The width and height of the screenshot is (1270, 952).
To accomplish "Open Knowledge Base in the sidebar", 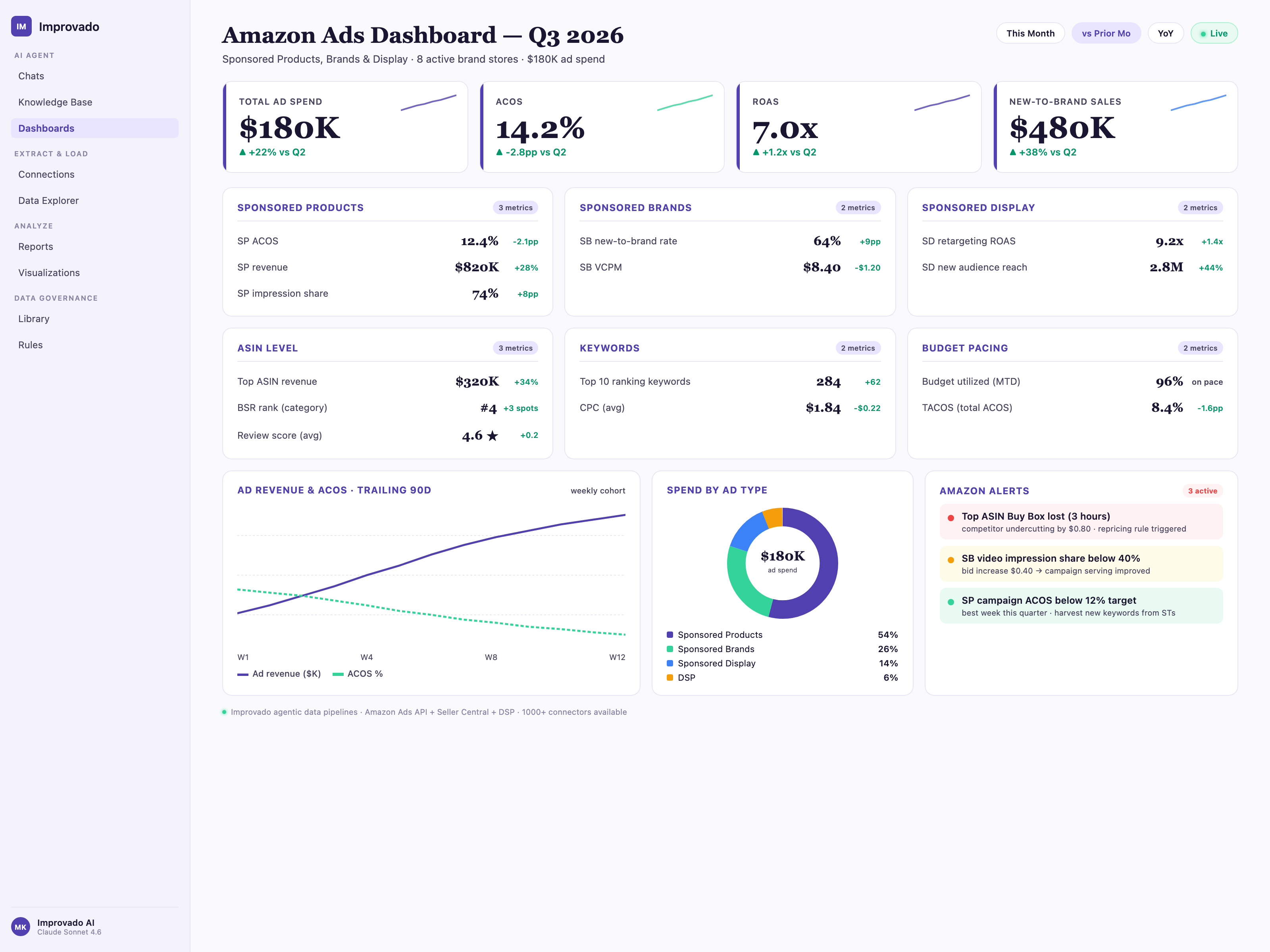I will click(x=95, y=102).
